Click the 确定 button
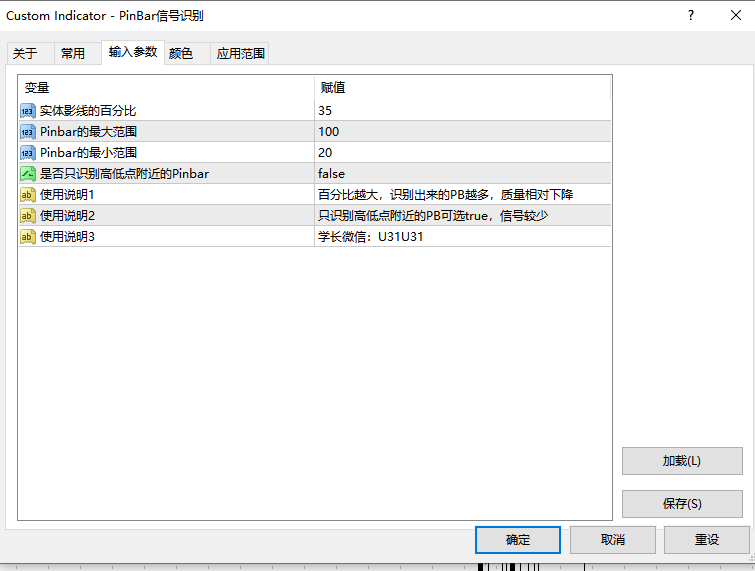Viewport: 755px width, 571px height. tap(518, 540)
